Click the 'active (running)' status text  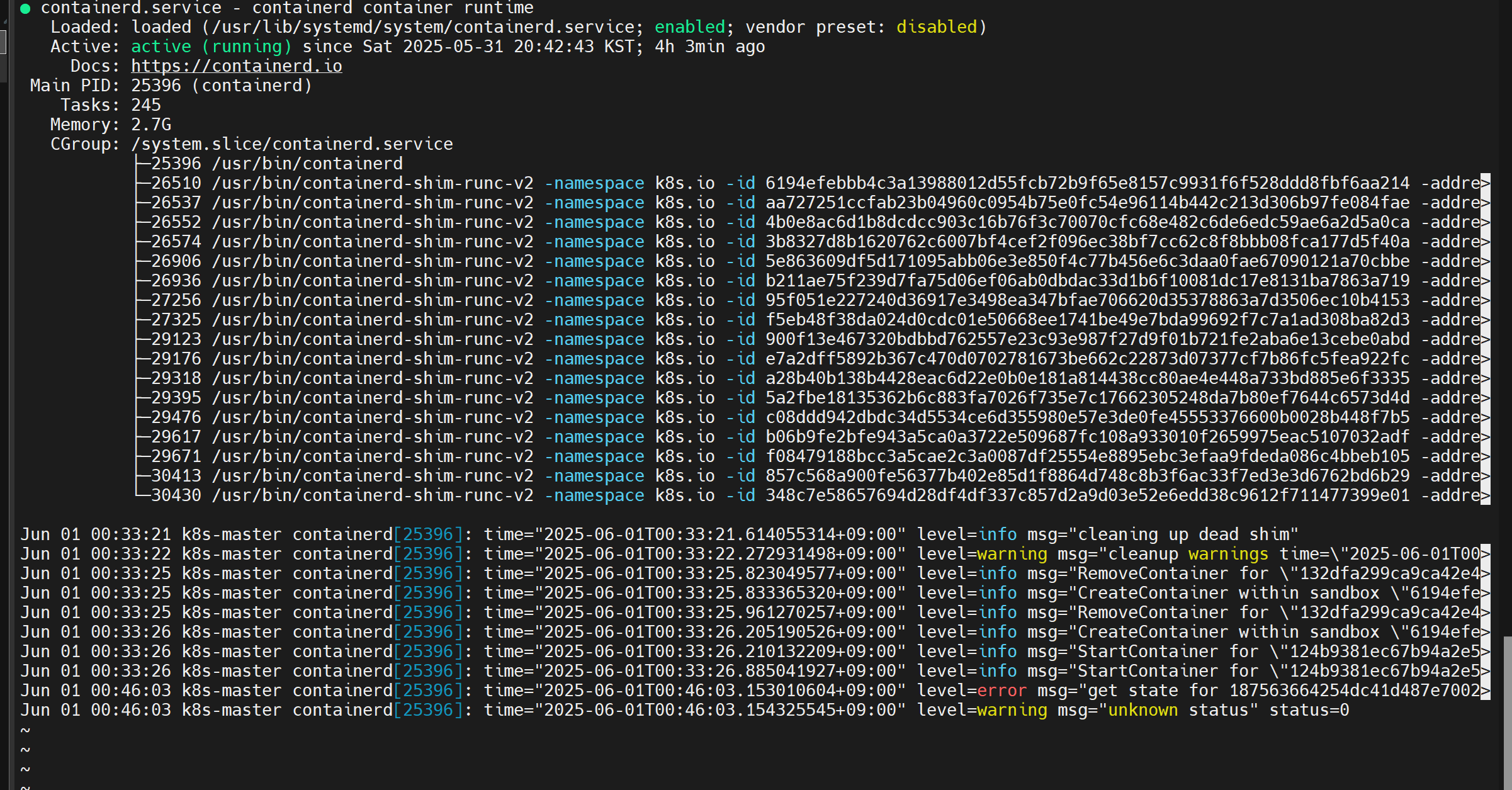211,47
